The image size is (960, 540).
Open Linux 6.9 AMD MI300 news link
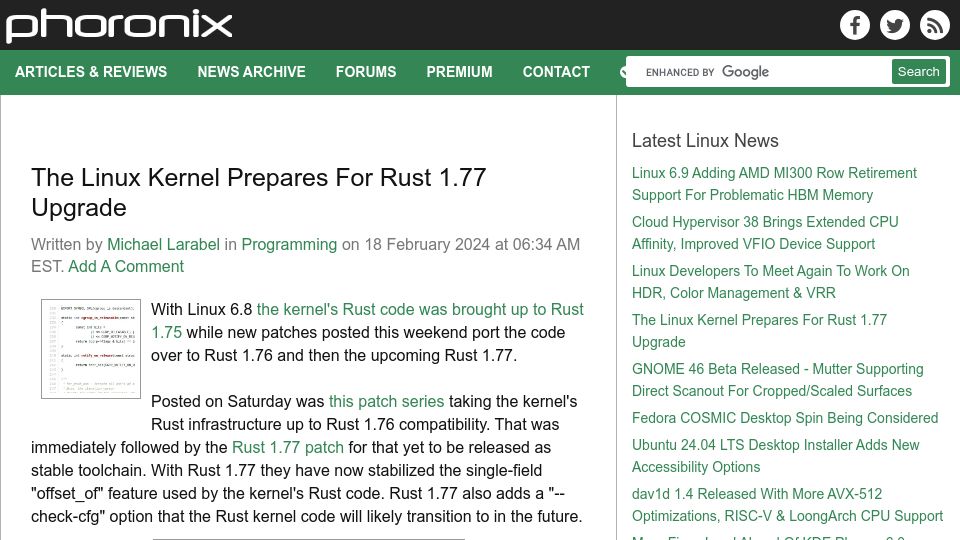point(774,184)
